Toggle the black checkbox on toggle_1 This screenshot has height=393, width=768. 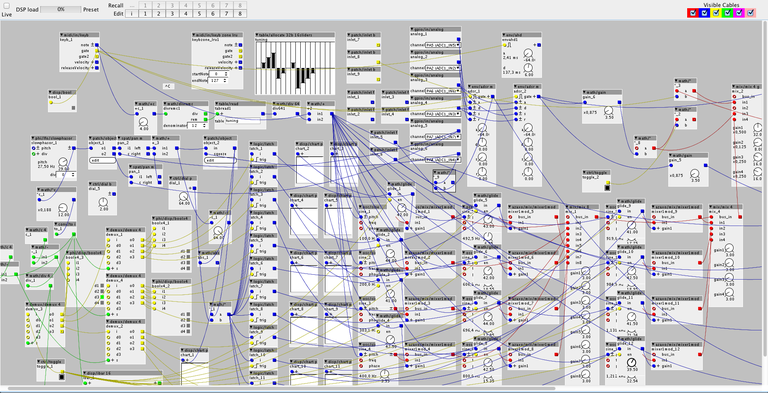[x=62, y=377]
